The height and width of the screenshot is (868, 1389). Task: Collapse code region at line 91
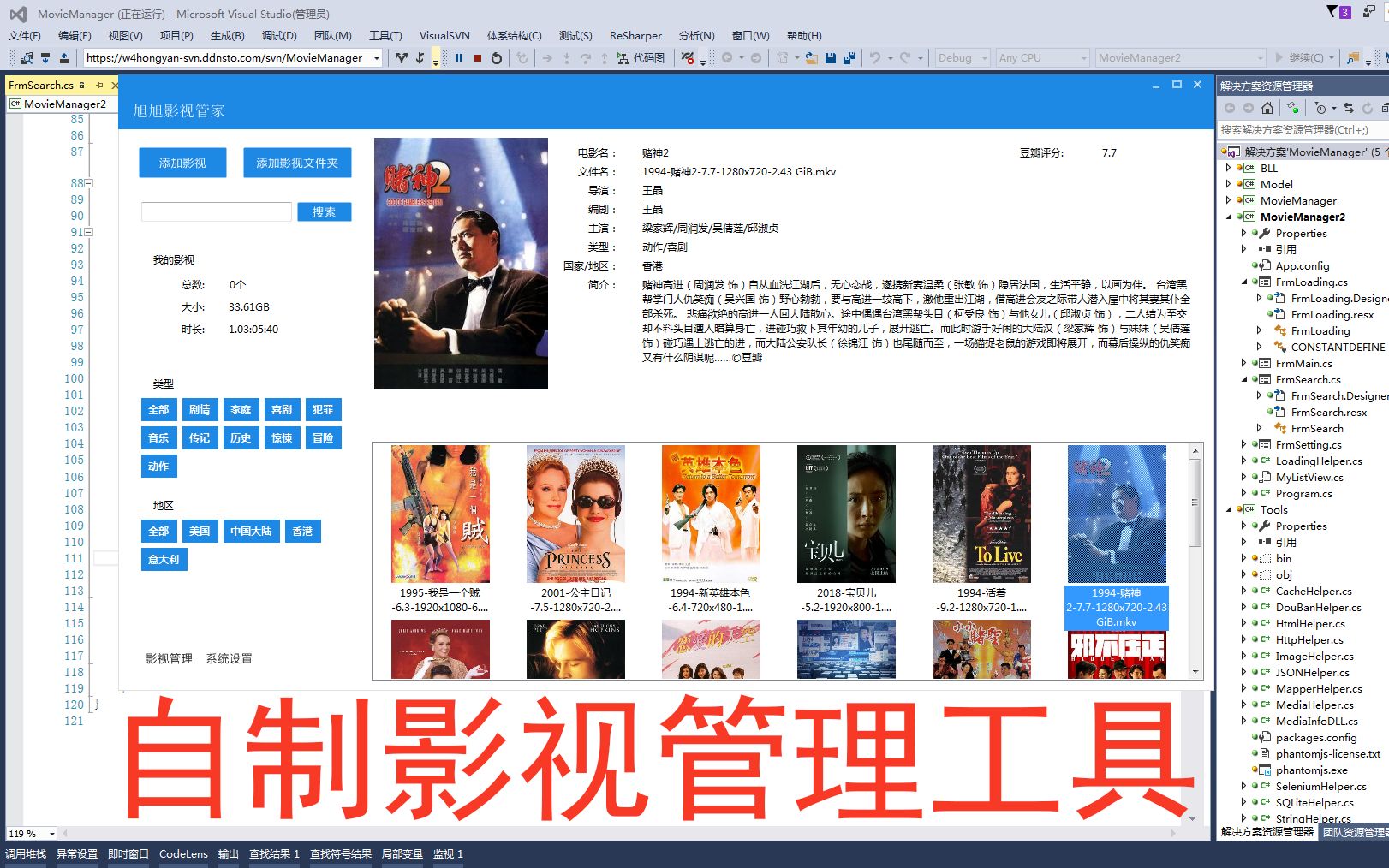(88, 232)
